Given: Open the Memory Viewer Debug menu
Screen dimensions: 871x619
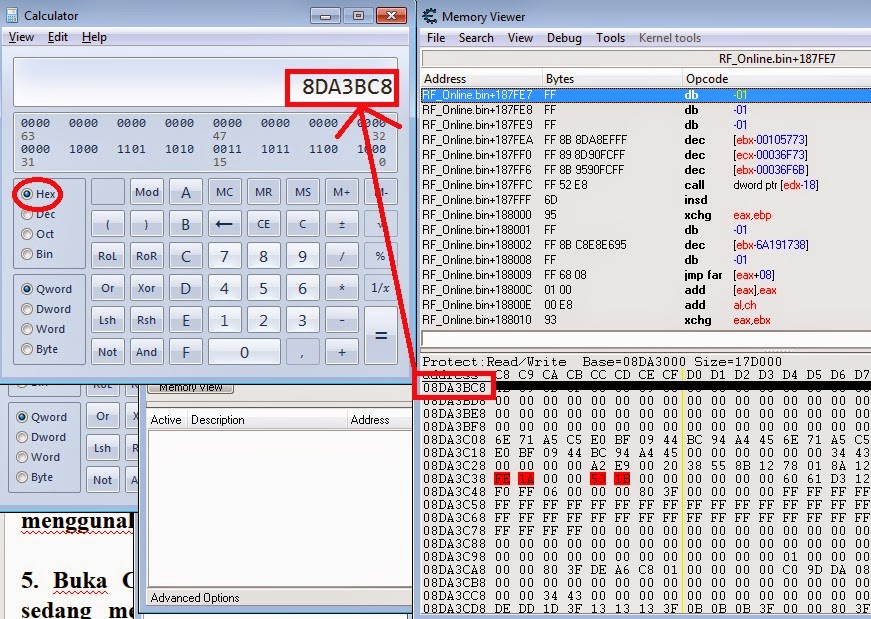Looking at the screenshot, I should (564, 38).
